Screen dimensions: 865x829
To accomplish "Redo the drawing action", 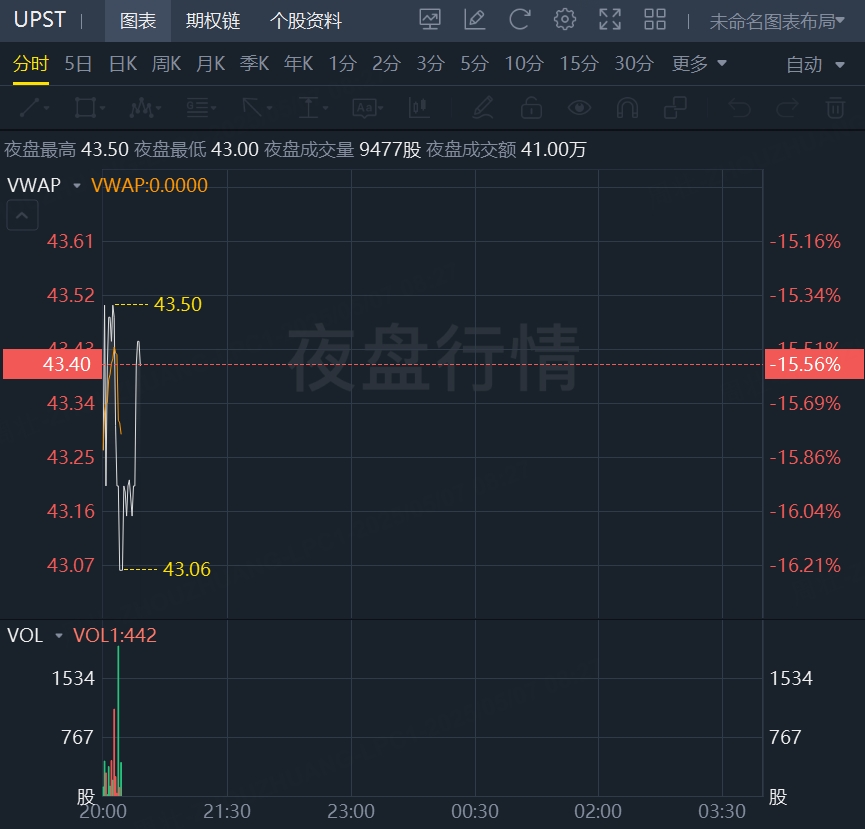I will pos(787,108).
